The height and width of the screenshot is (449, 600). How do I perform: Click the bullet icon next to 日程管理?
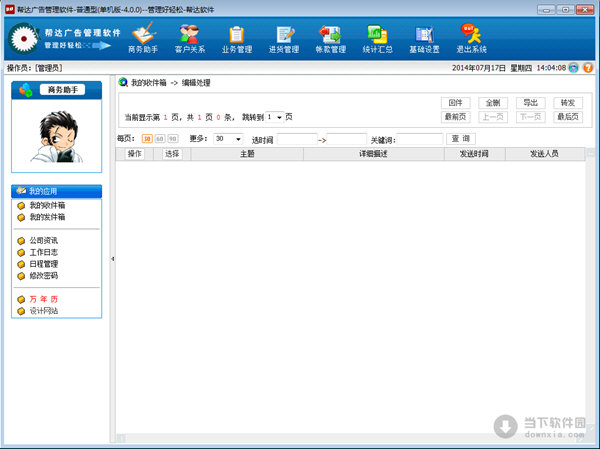point(21,264)
